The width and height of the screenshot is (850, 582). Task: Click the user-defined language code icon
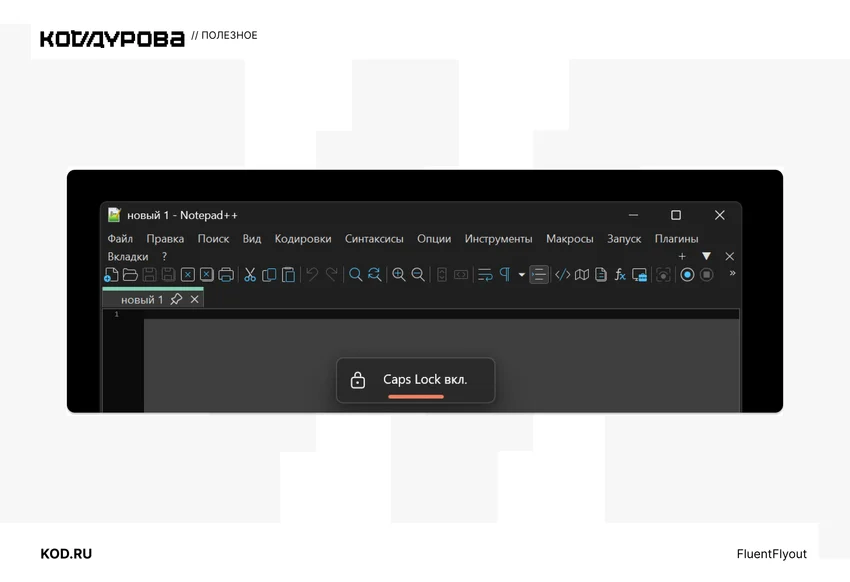pyautogui.click(x=563, y=275)
